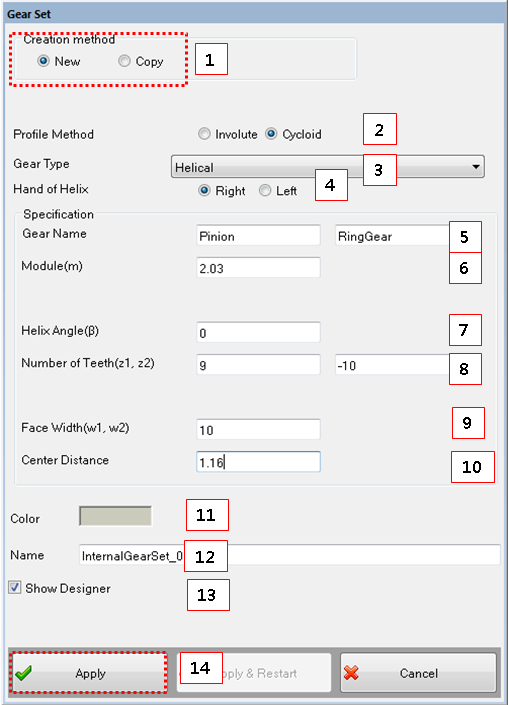
Task: Click the RingGear name field
Action: (393, 236)
